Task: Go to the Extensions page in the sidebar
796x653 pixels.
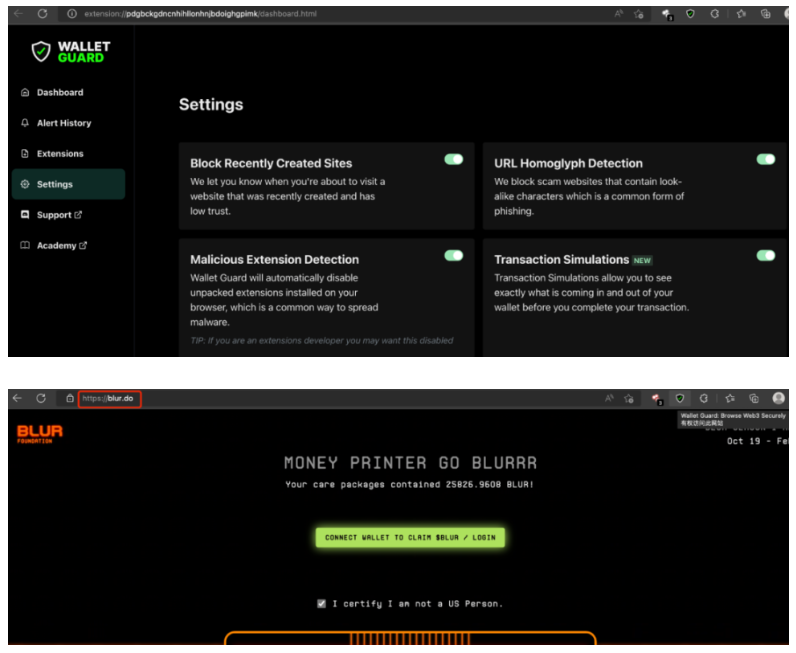Action: pos(60,153)
